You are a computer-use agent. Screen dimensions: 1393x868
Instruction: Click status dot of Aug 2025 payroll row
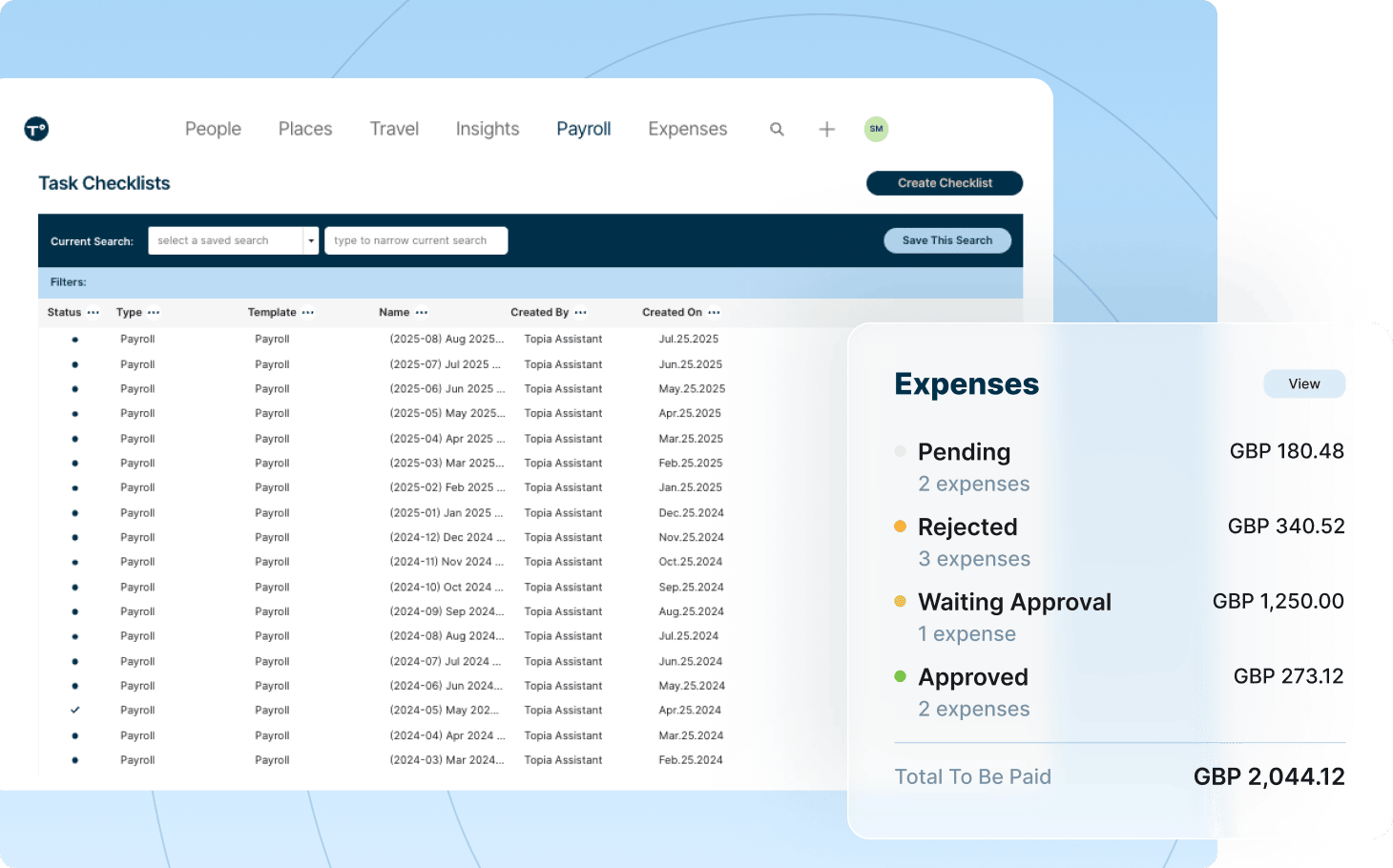pyautogui.click(x=75, y=340)
